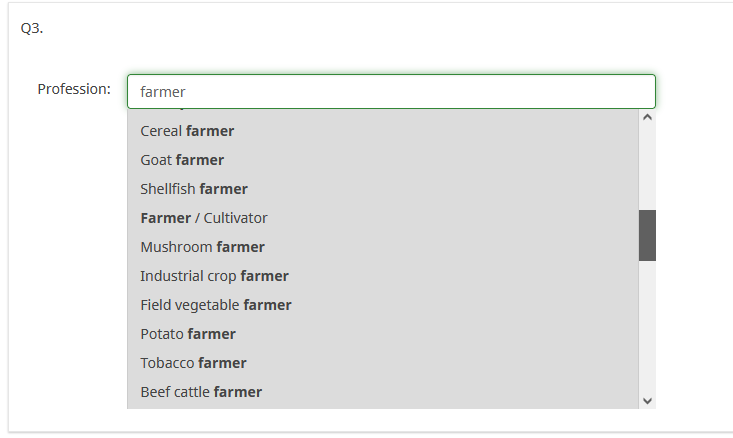Choose 'Beef cattle farmer' entry
Image resolution: width=733 pixels, height=438 pixels.
point(201,392)
